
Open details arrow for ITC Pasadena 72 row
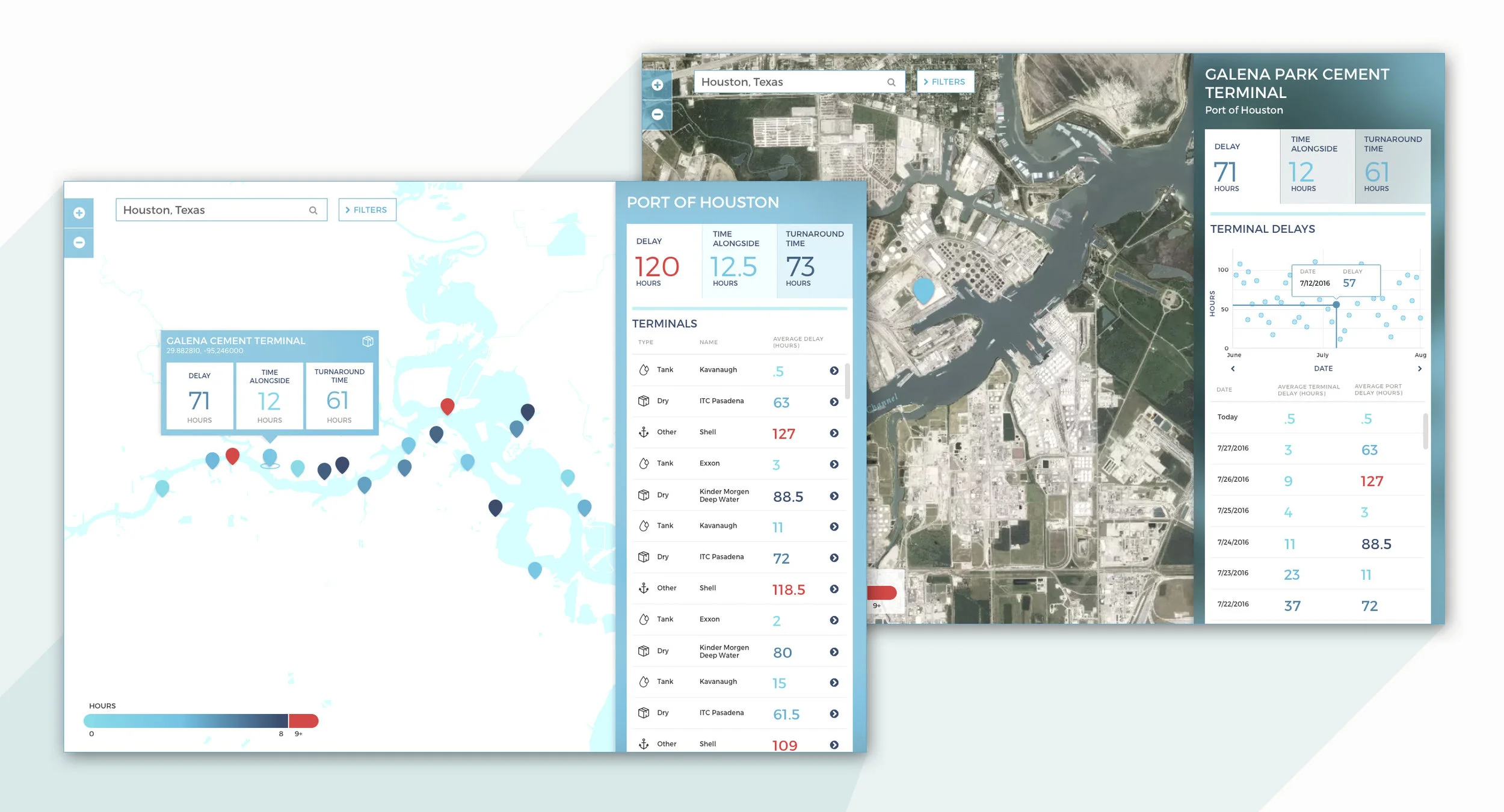pyautogui.click(x=834, y=558)
